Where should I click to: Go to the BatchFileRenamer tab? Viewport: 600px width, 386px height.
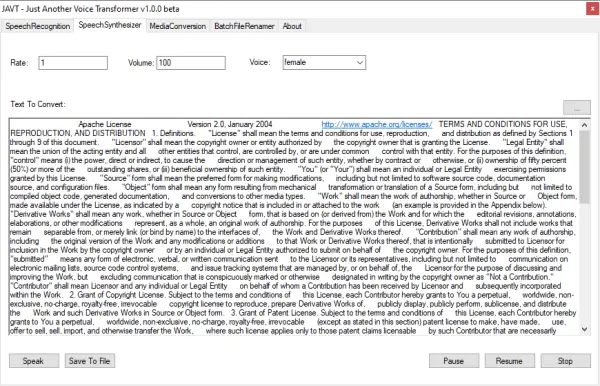(244, 26)
